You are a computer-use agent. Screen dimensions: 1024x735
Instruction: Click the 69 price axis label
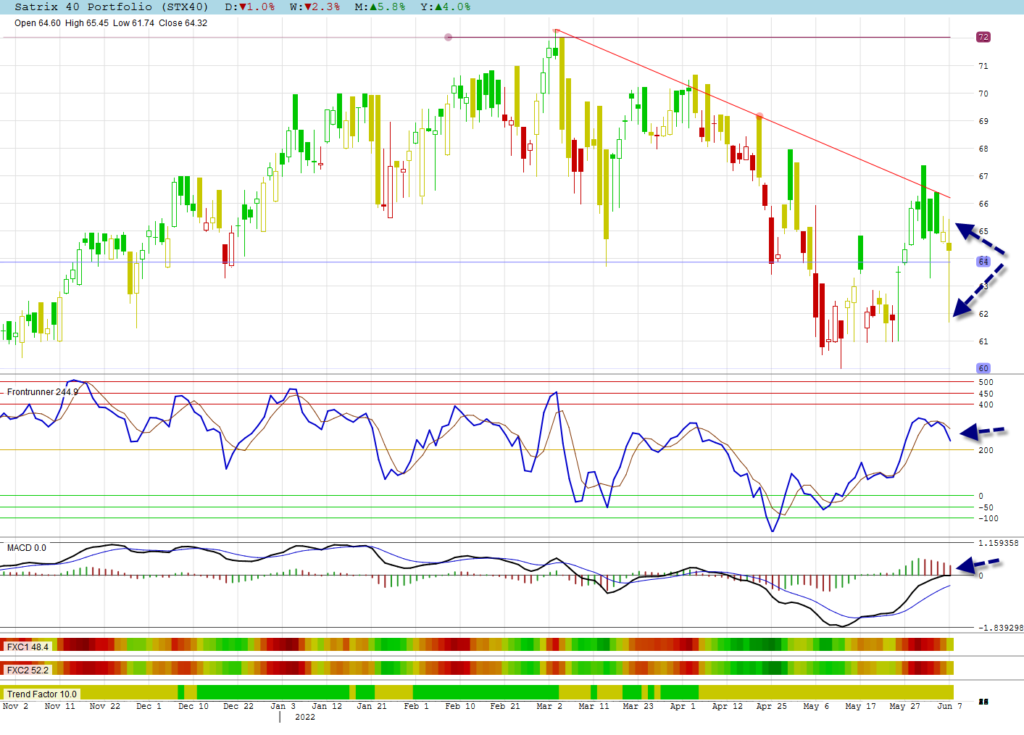click(983, 121)
